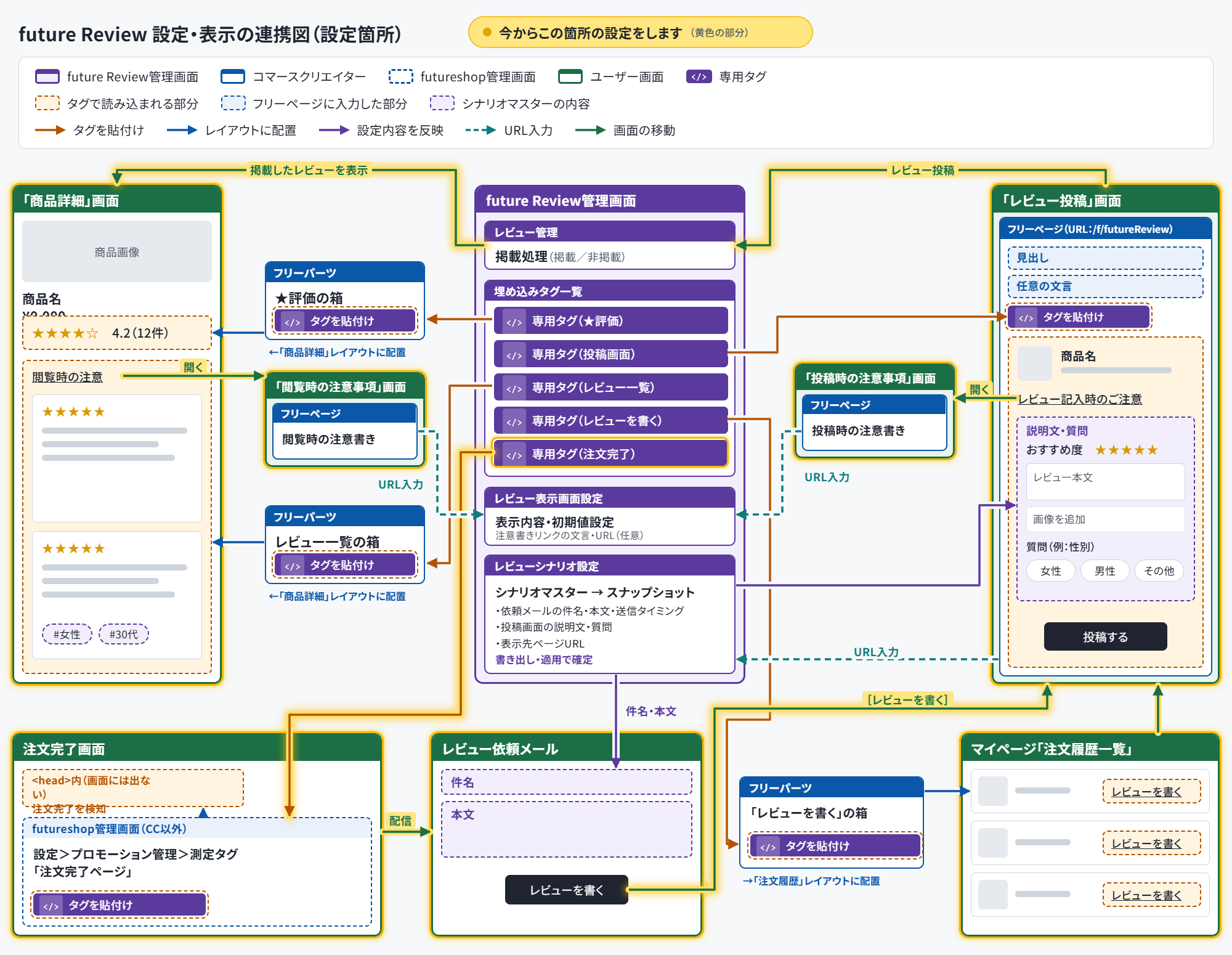This screenshot has height=955, width=1232.
Task: Click 配信 arrow label
Action: coord(400,821)
